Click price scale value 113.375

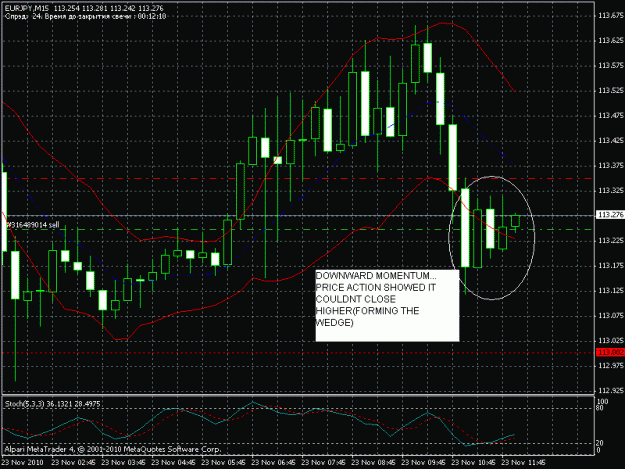click(x=610, y=166)
